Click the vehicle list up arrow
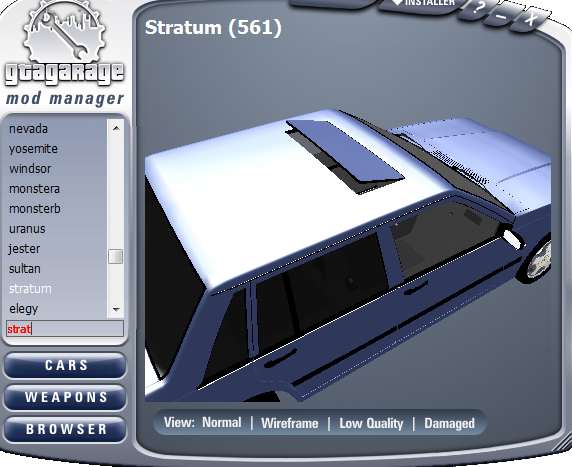 pos(116,128)
